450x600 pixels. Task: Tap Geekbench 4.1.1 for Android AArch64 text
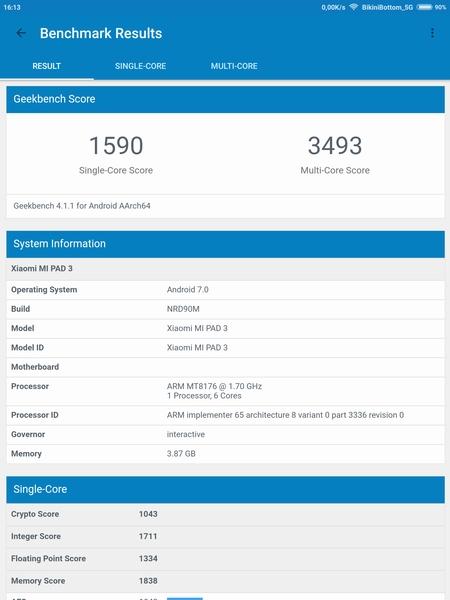pos(82,206)
